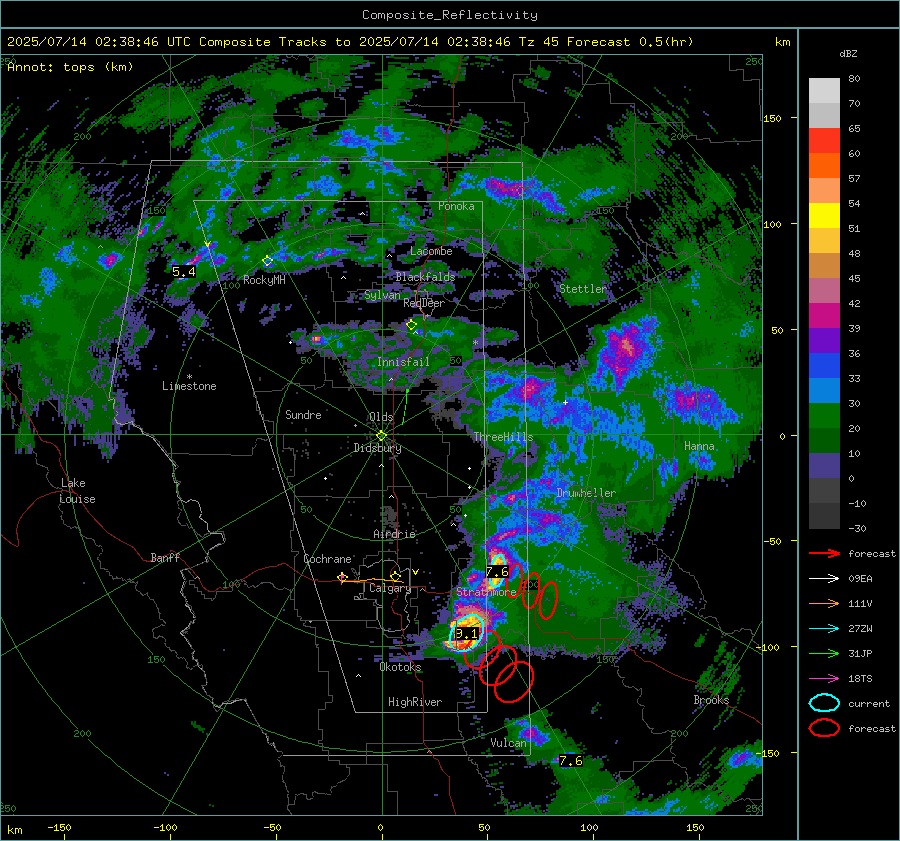The image size is (900, 841).
Task: Click the cyan 27ZW arrow legend icon
Action: point(824,629)
